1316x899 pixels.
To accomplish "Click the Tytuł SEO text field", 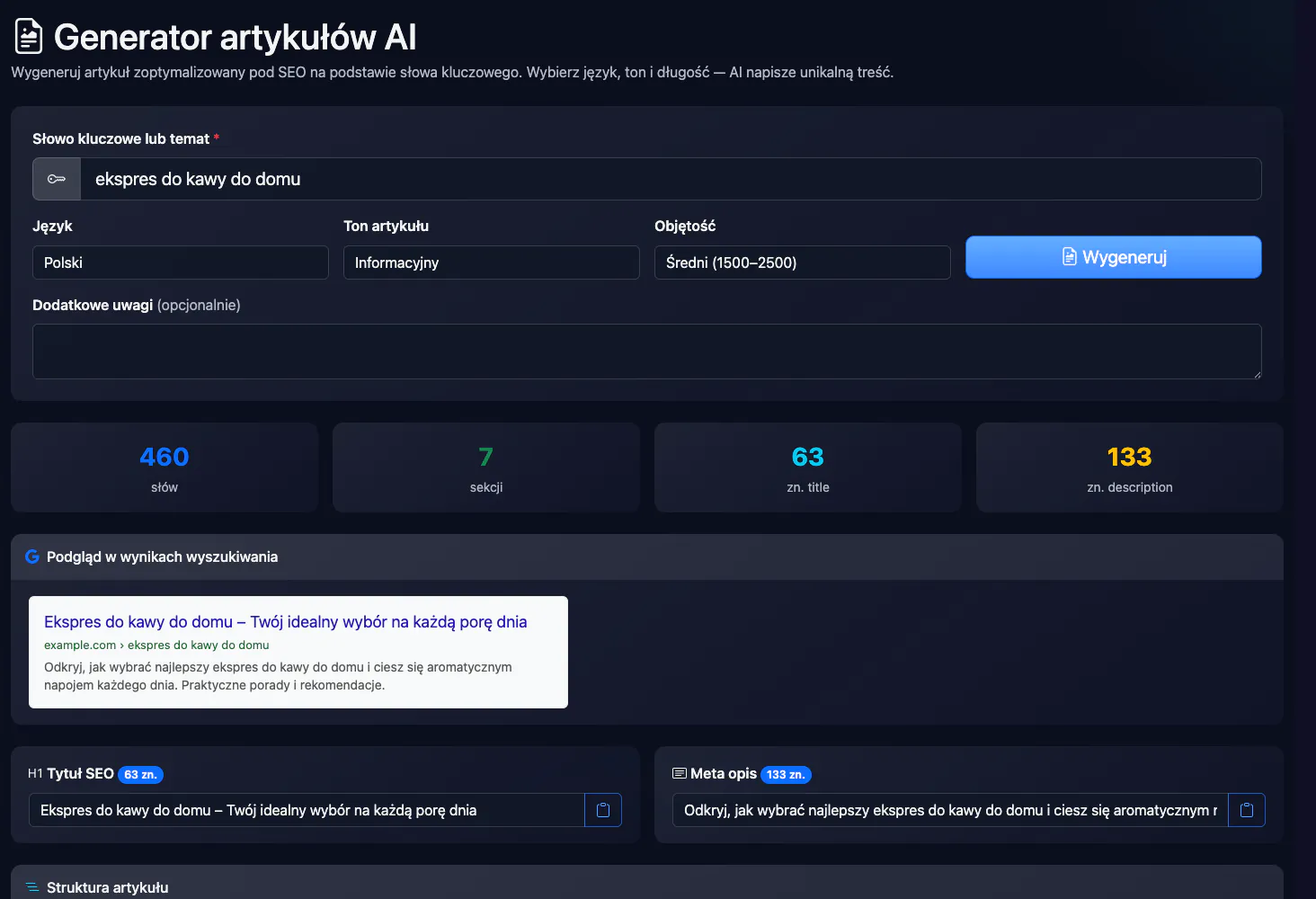I will 307,810.
